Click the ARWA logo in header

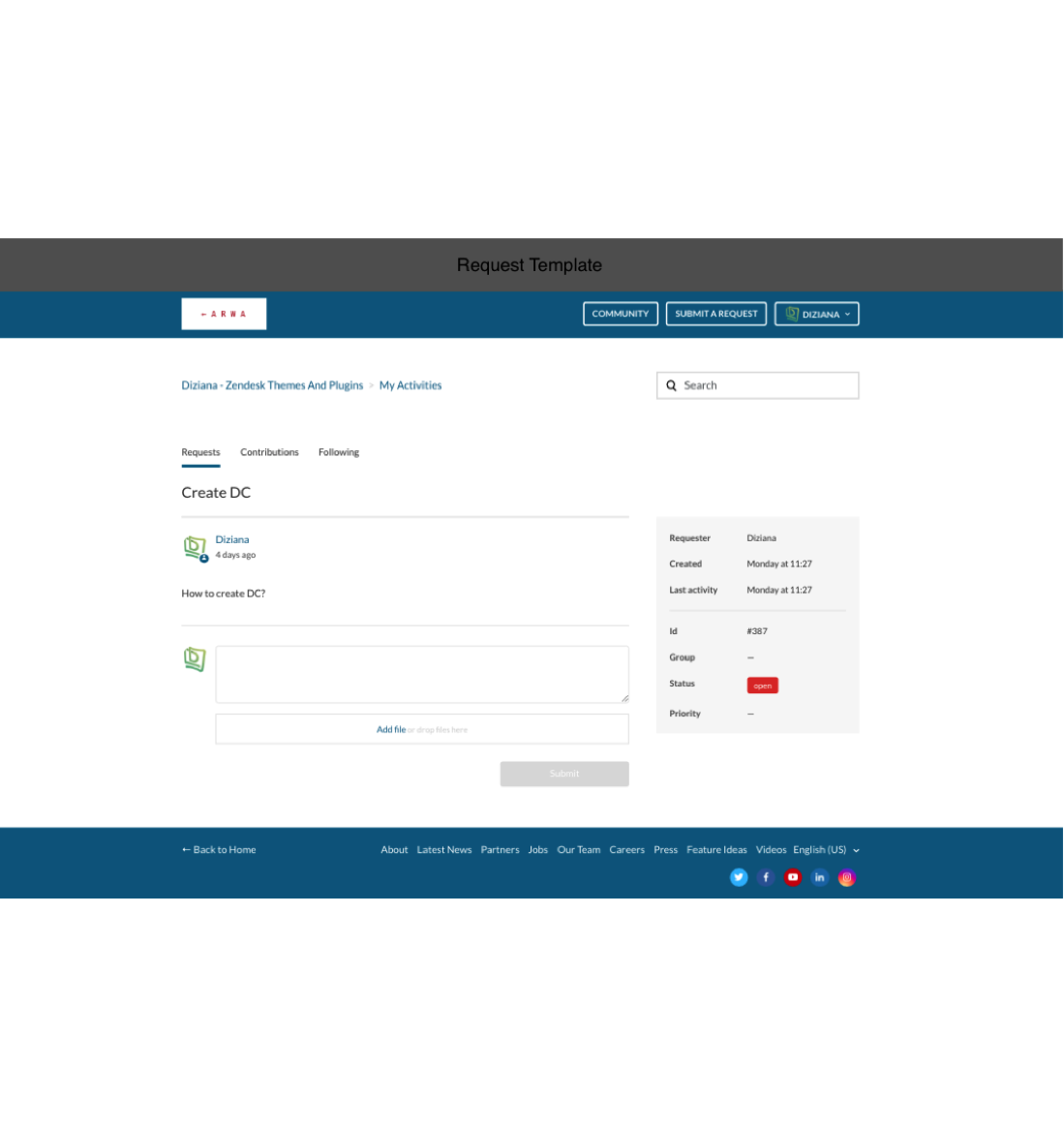click(224, 314)
